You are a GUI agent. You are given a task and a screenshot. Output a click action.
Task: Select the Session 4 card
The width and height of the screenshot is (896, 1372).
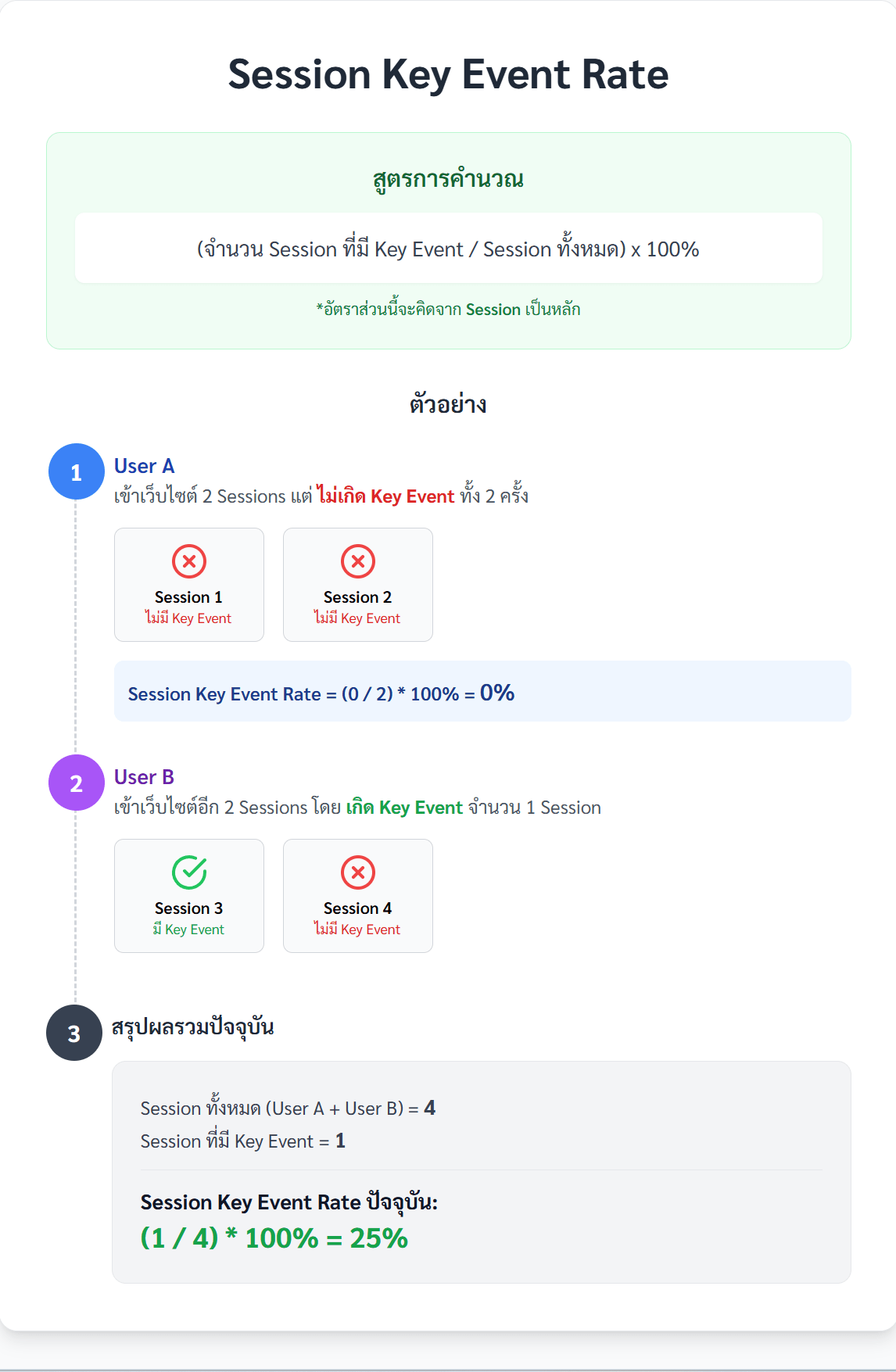click(x=358, y=896)
